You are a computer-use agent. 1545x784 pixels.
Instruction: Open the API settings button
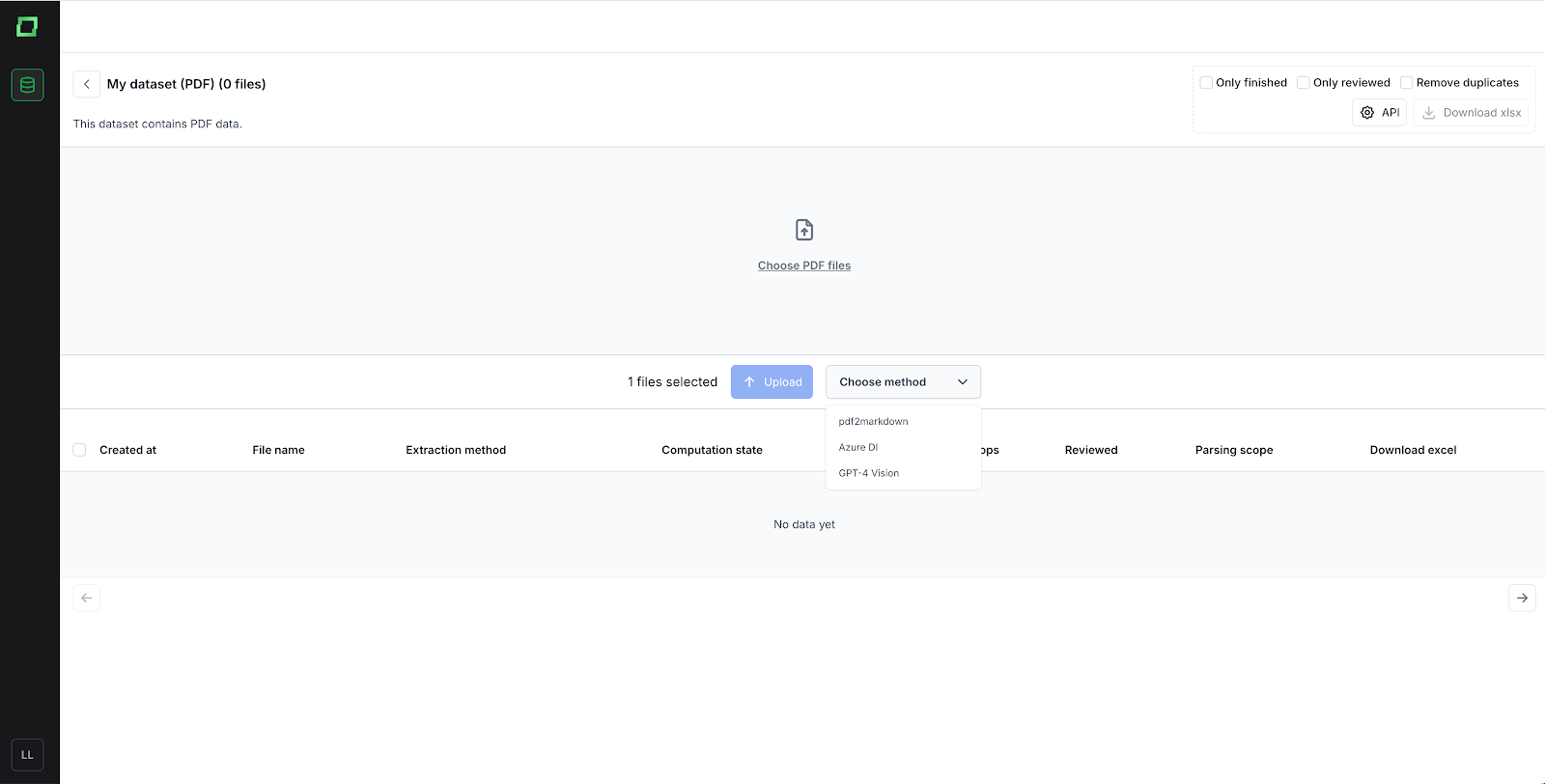click(x=1379, y=113)
